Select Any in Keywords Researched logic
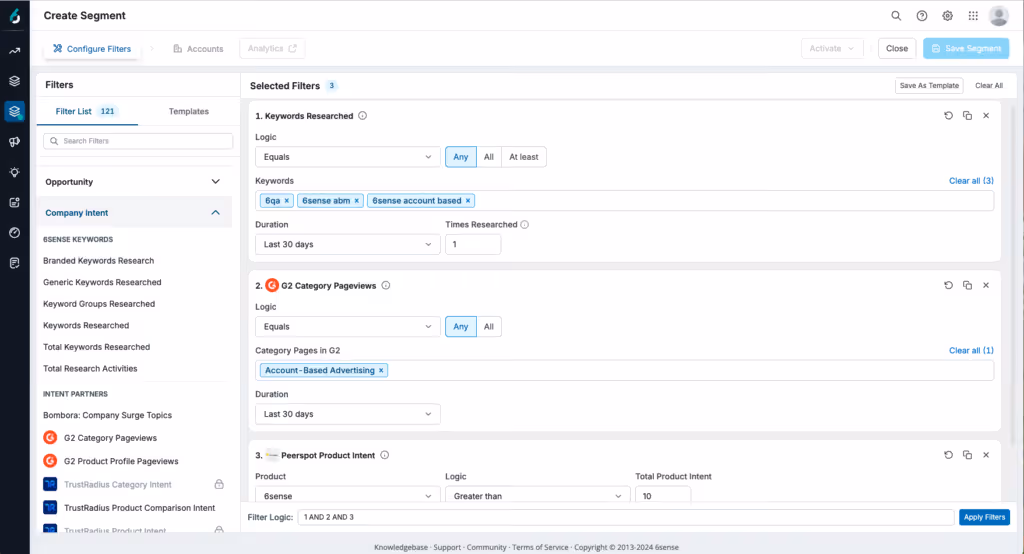Image resolution: width=1024 pixels, height=554 pixels. 460,157
